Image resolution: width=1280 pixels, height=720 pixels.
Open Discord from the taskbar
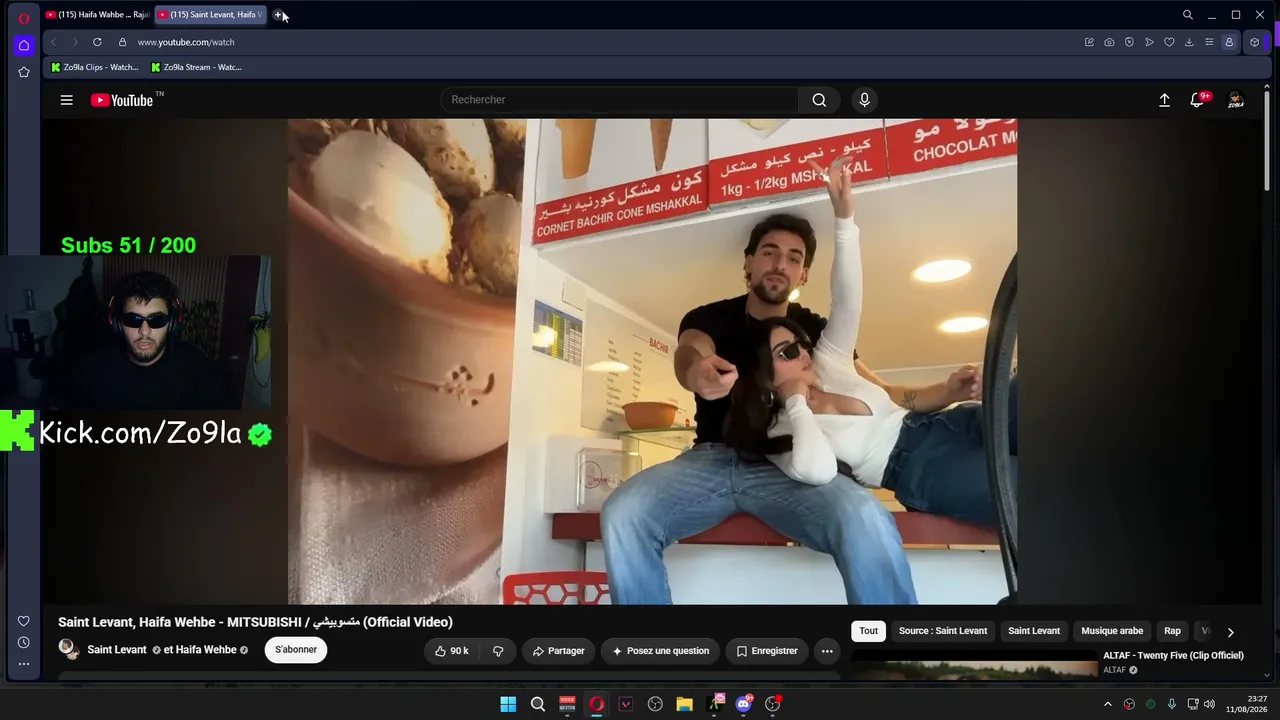(x=743, y=704)
